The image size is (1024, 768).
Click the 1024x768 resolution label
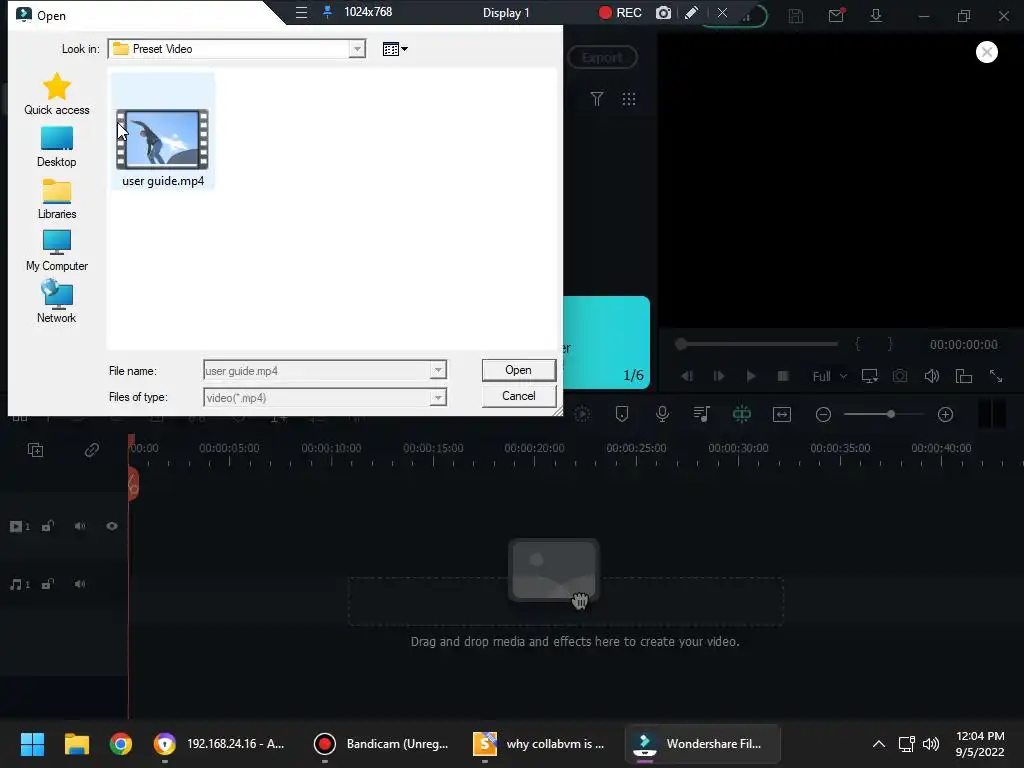[x=368, y=12]
